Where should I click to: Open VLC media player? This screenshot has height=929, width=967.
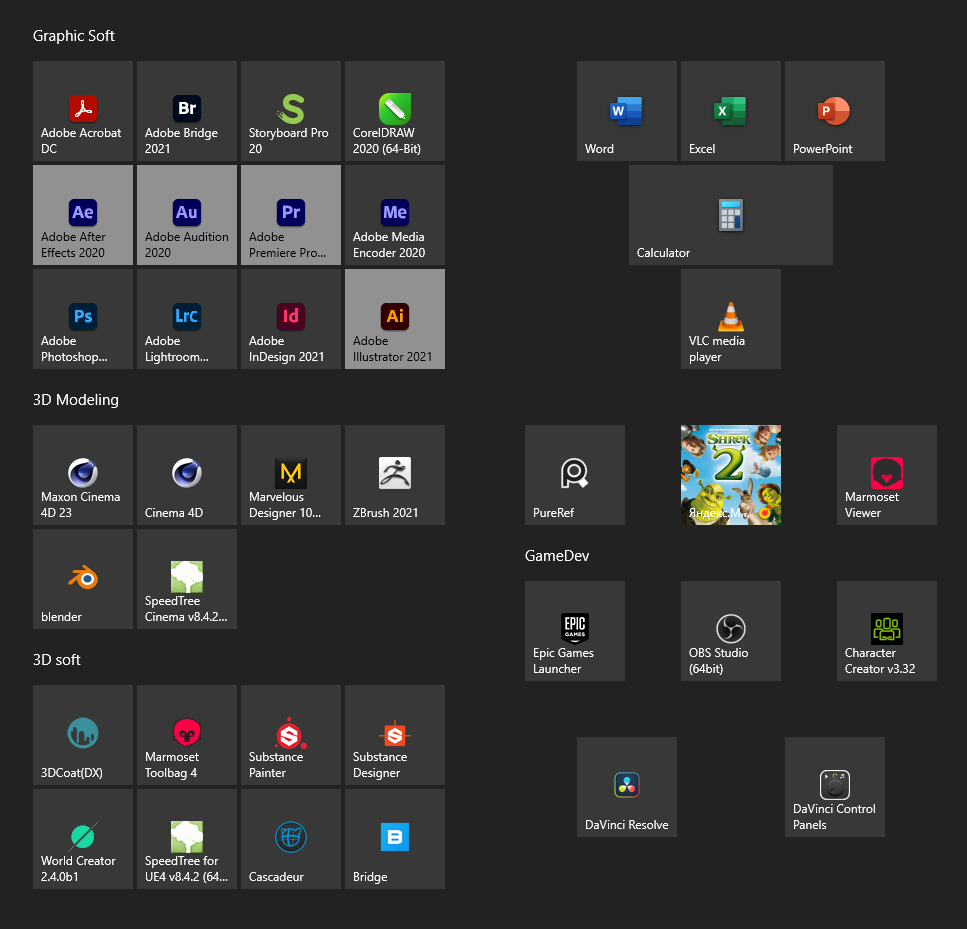[x=731, y=319]
